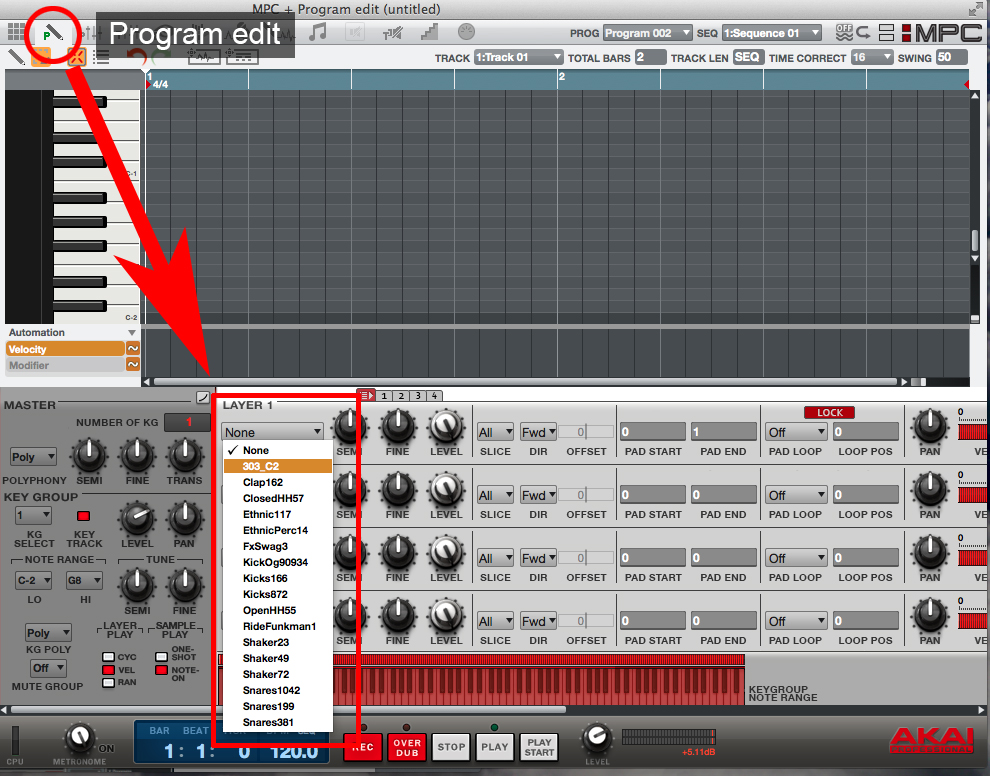Open the PROG Program 002 dropdown
Image resolution: width=990 pixels, height=776 pixels.
pyautogui.click(x=647, y=33)
